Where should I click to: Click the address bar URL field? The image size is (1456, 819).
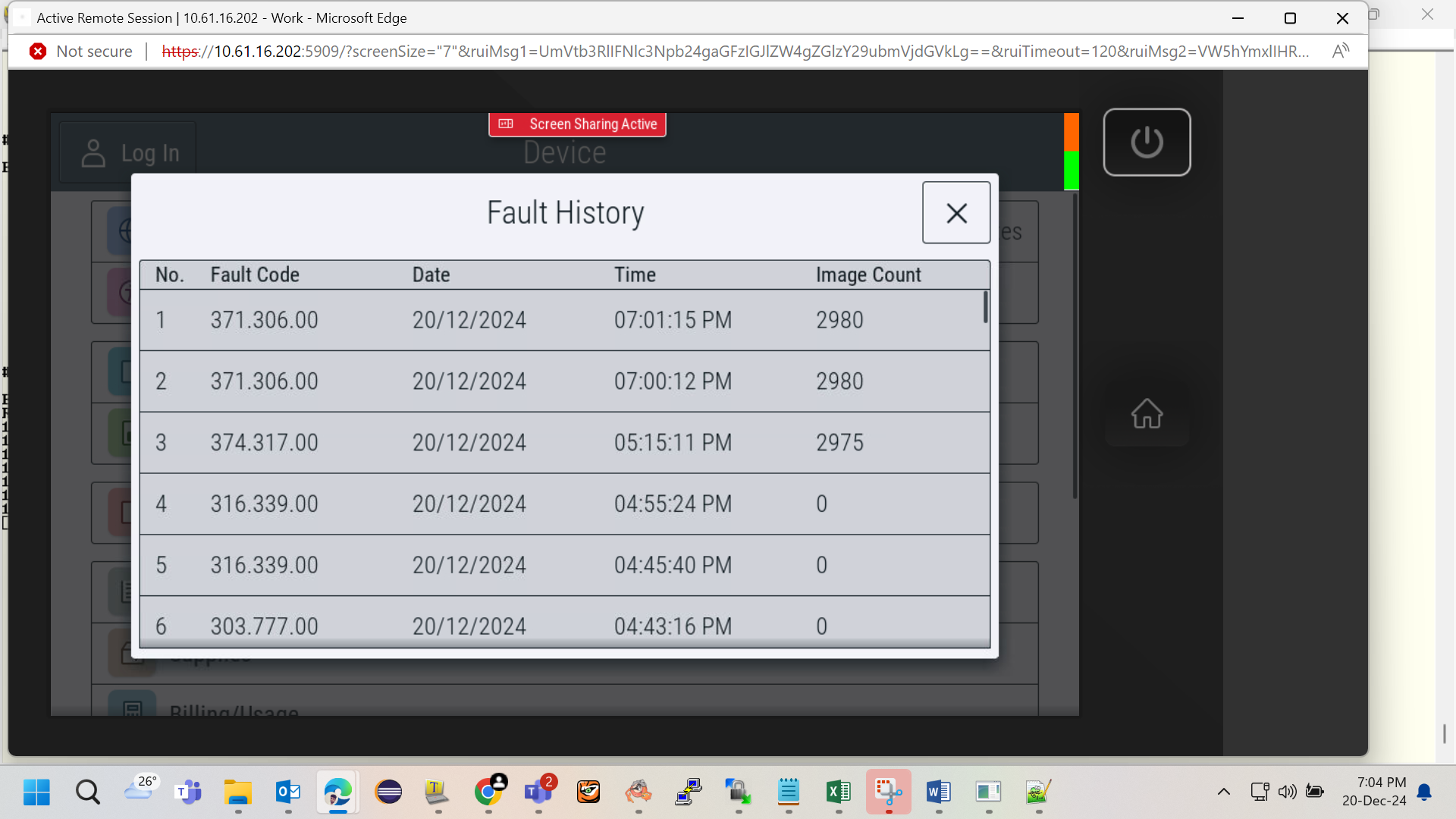point(735,52)
